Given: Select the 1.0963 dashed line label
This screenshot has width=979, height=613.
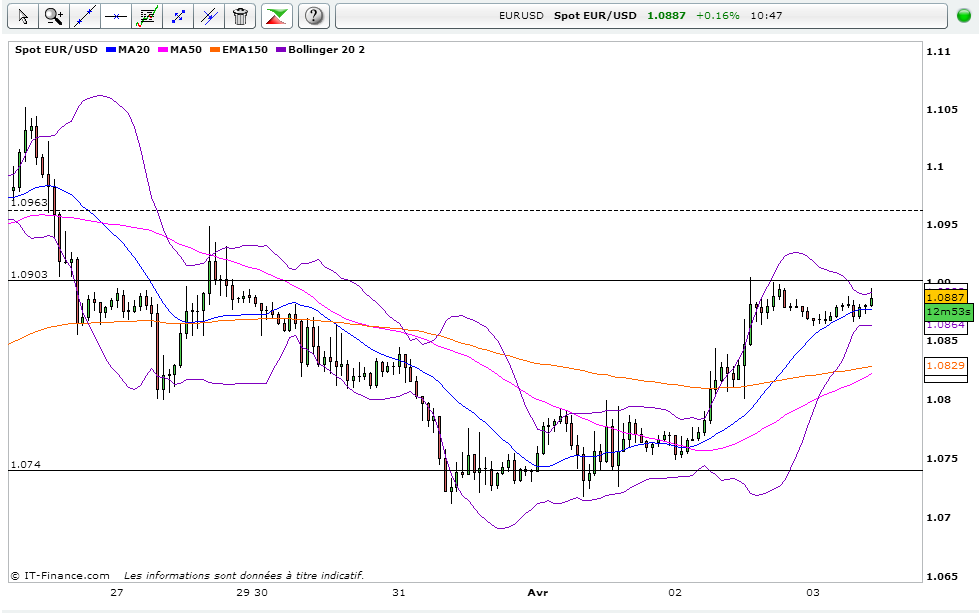Looking at the screenshot, I should coord(29,202).
